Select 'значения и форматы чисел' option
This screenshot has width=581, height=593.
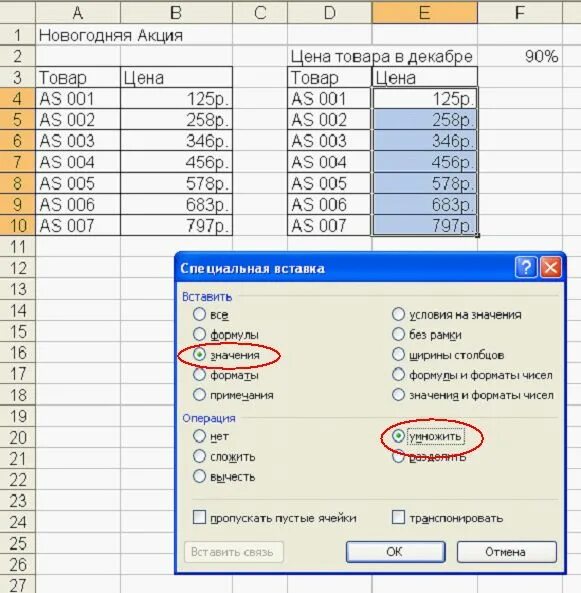point(398,395)
